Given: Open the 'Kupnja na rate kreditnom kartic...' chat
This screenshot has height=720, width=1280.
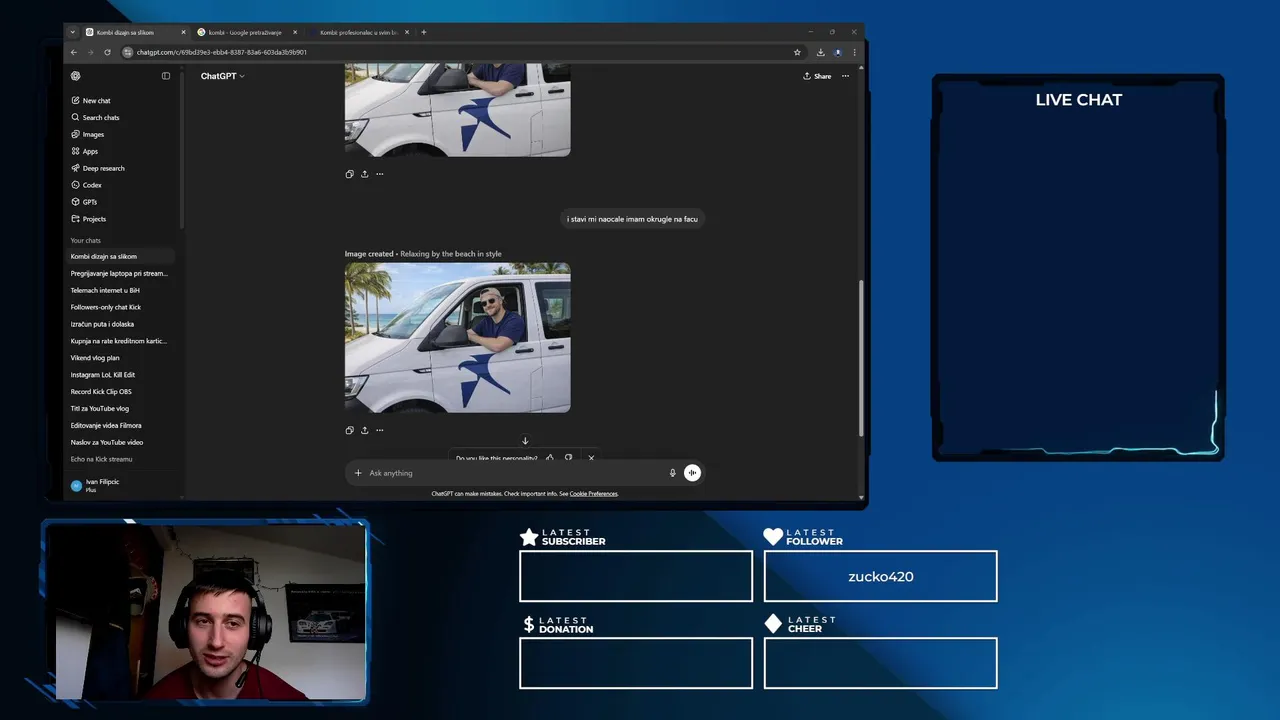Looking at the screenshot, I should point(121,341).
